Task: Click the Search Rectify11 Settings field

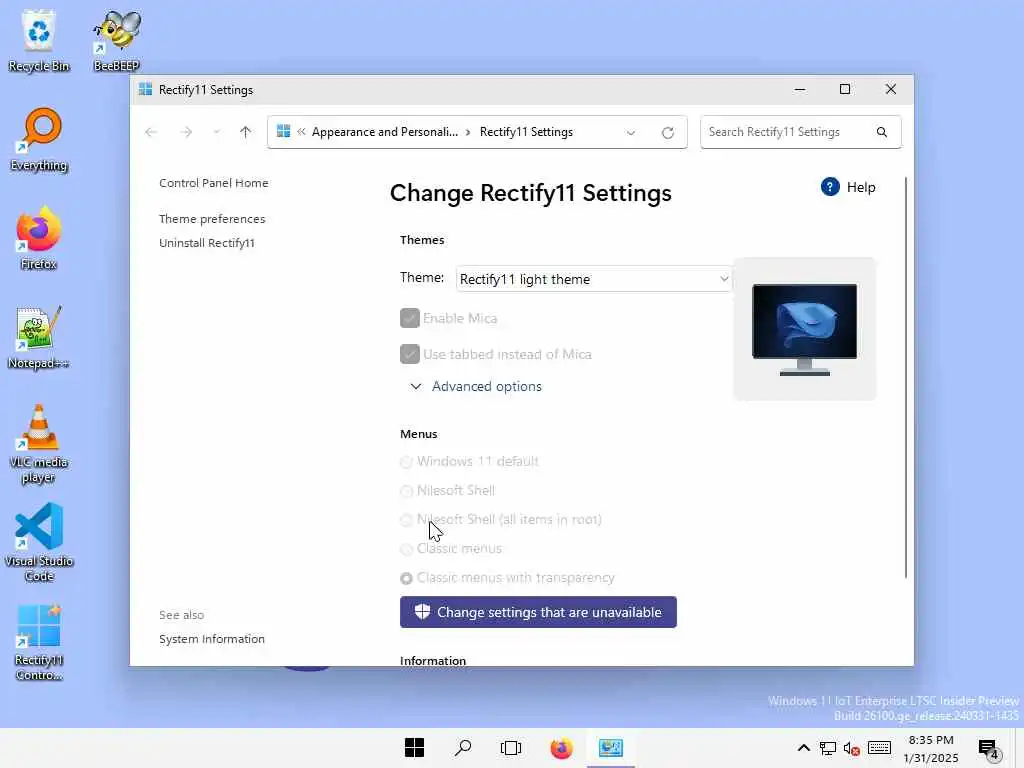Action: tap(801, 132)
